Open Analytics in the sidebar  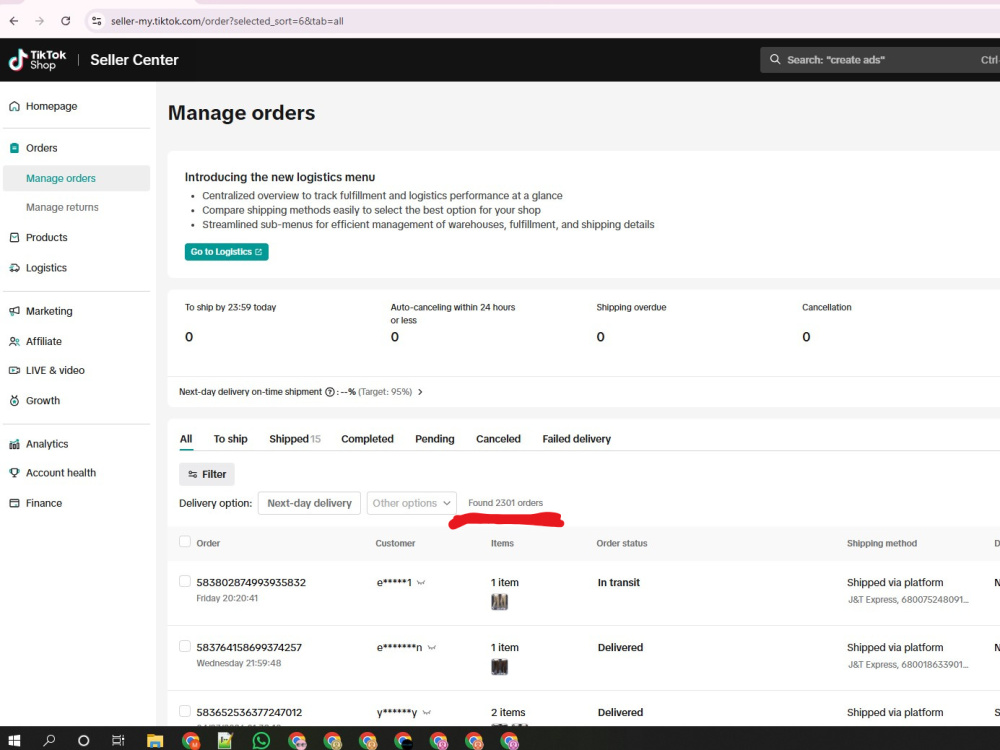coord(47,444)
